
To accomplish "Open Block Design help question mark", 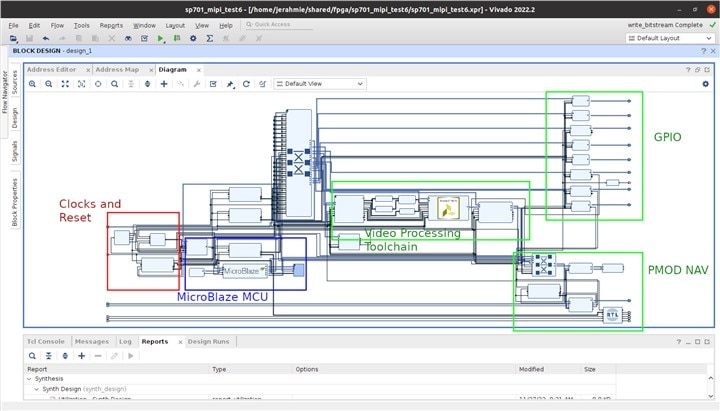I will point(703,51).
